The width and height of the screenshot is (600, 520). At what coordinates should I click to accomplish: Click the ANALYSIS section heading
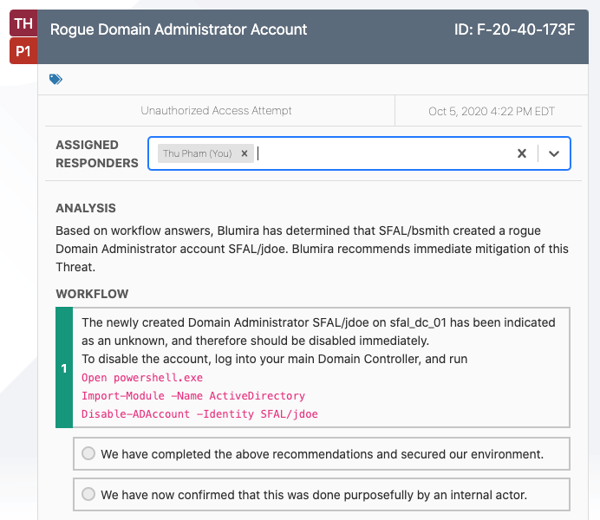pyautogui.click(x=85, y=208)
